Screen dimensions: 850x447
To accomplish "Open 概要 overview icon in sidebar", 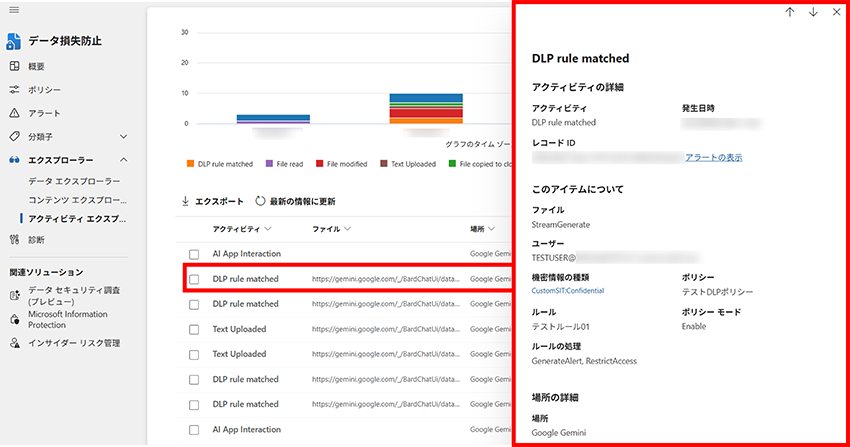I will pos(14,66).
